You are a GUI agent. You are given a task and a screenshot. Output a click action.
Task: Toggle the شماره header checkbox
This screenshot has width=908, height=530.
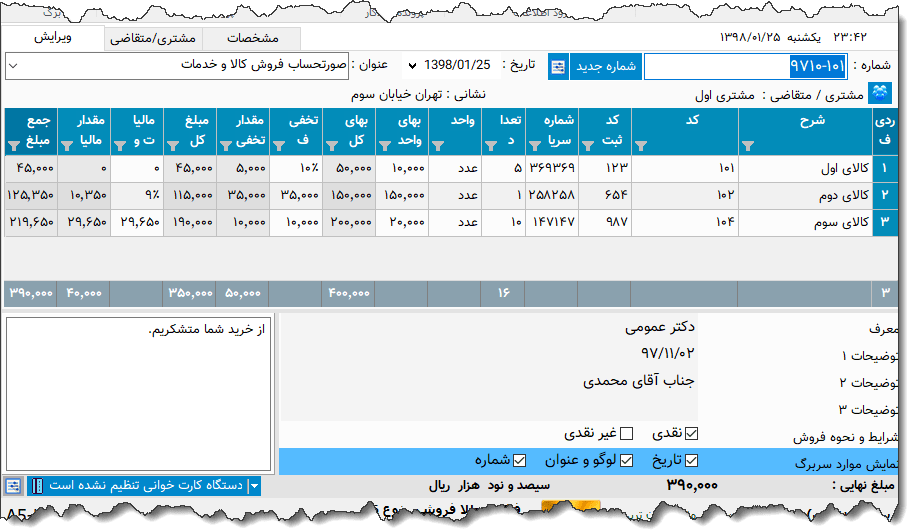[519, 460]
